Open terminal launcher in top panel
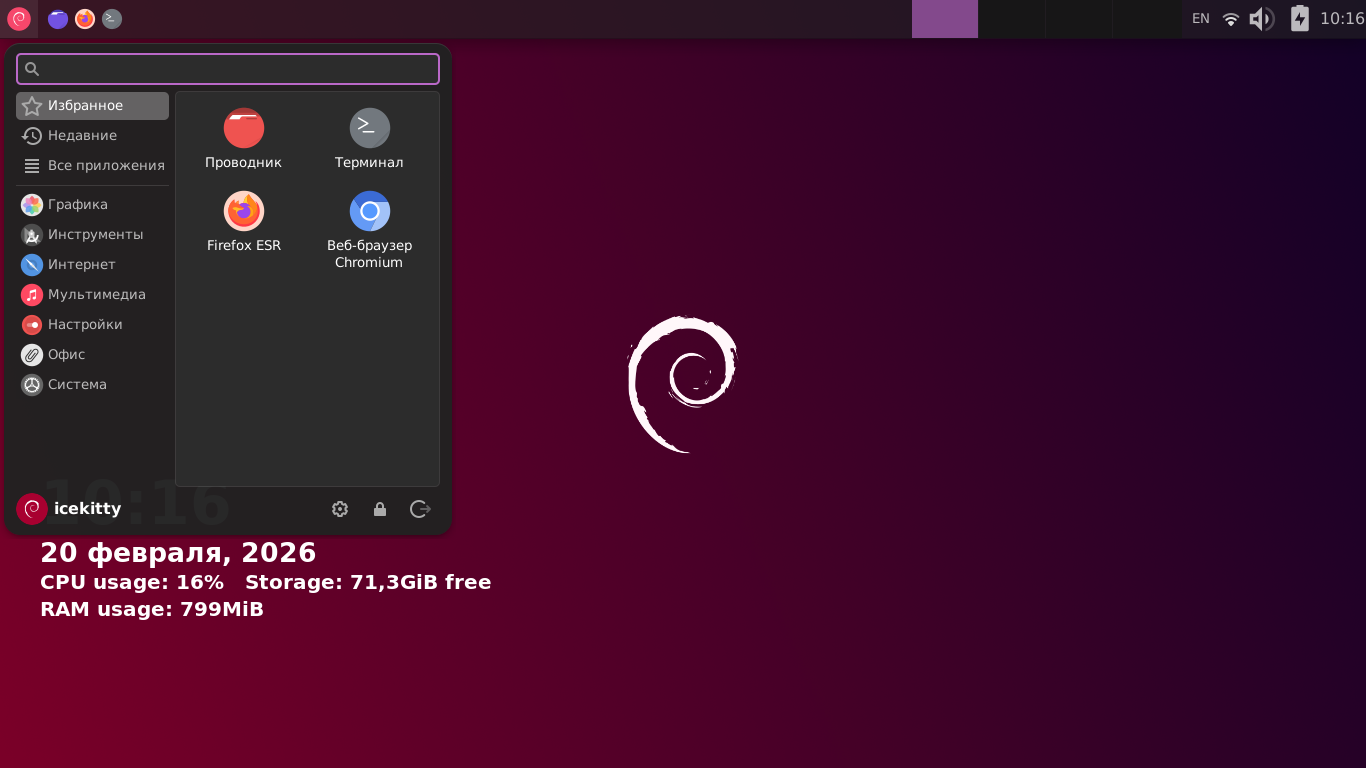1366x768 pixels. point(112,19)
